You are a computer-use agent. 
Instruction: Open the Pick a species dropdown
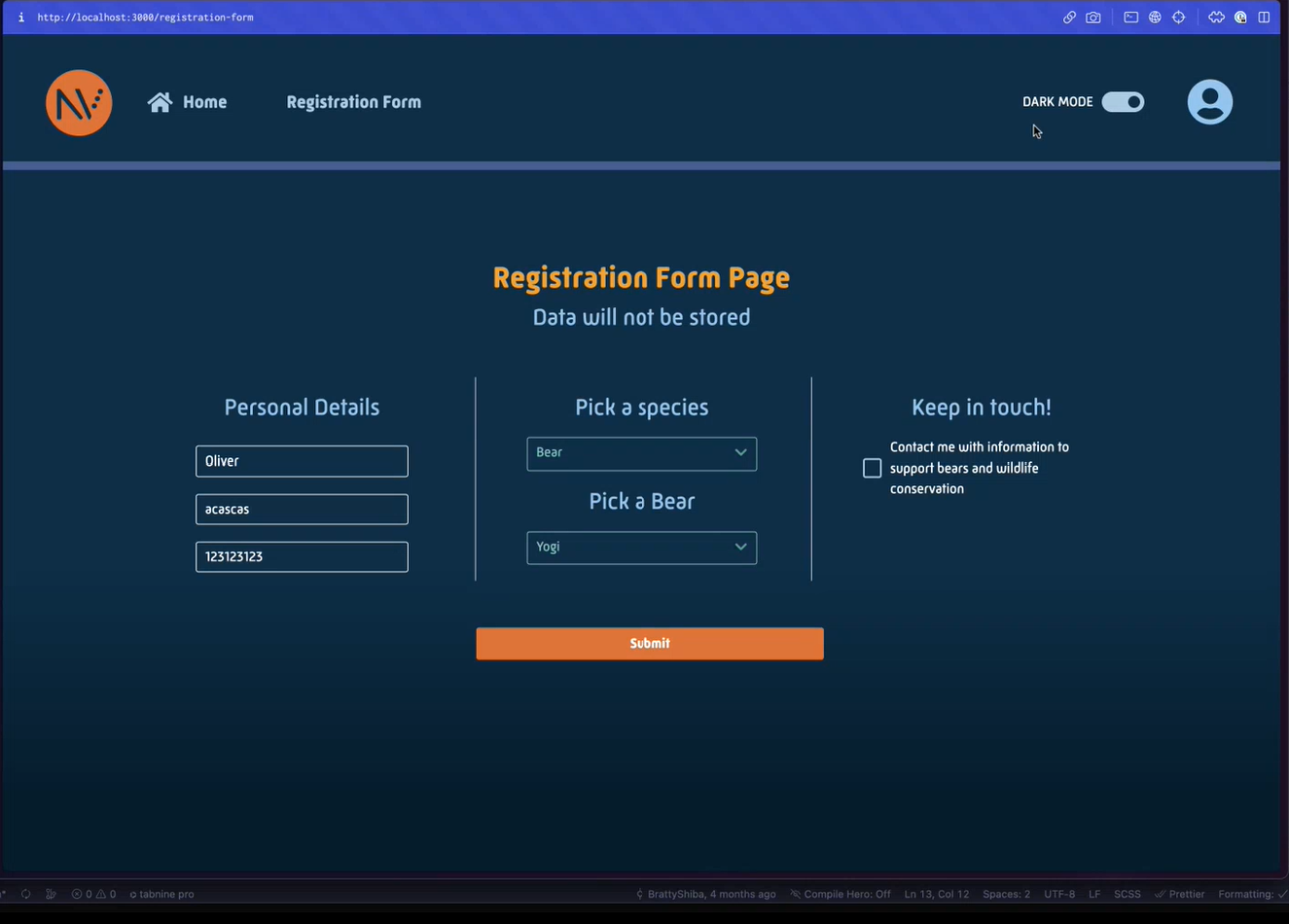point(641,453)
